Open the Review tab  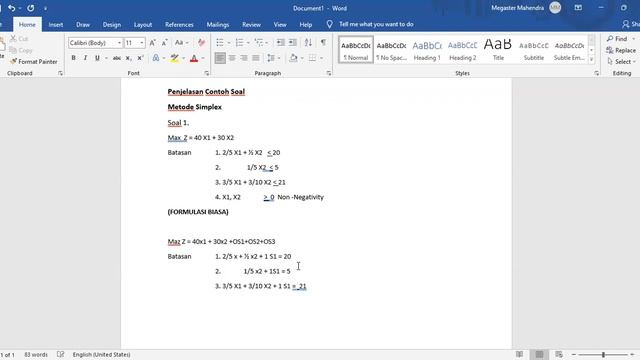(x=251, y=24)
